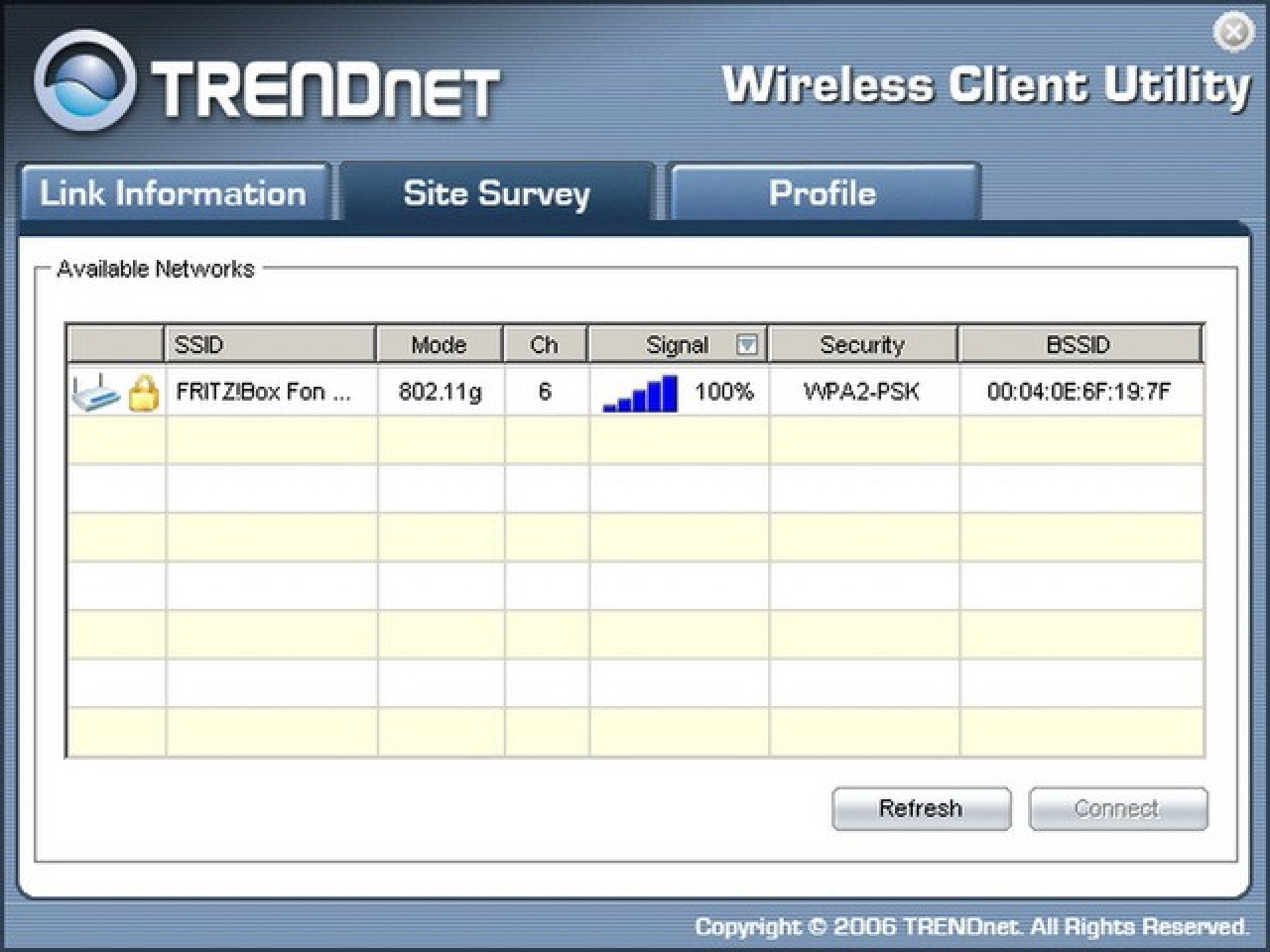Open the Profile tab

point(823,192)
